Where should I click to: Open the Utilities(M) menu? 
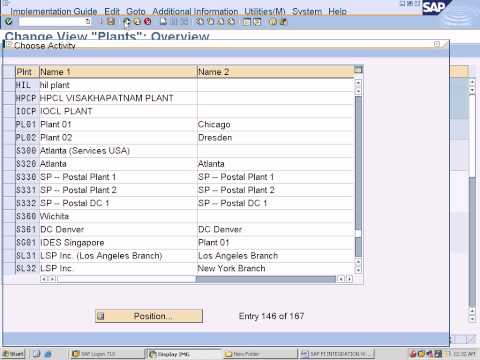pos(265,11)
